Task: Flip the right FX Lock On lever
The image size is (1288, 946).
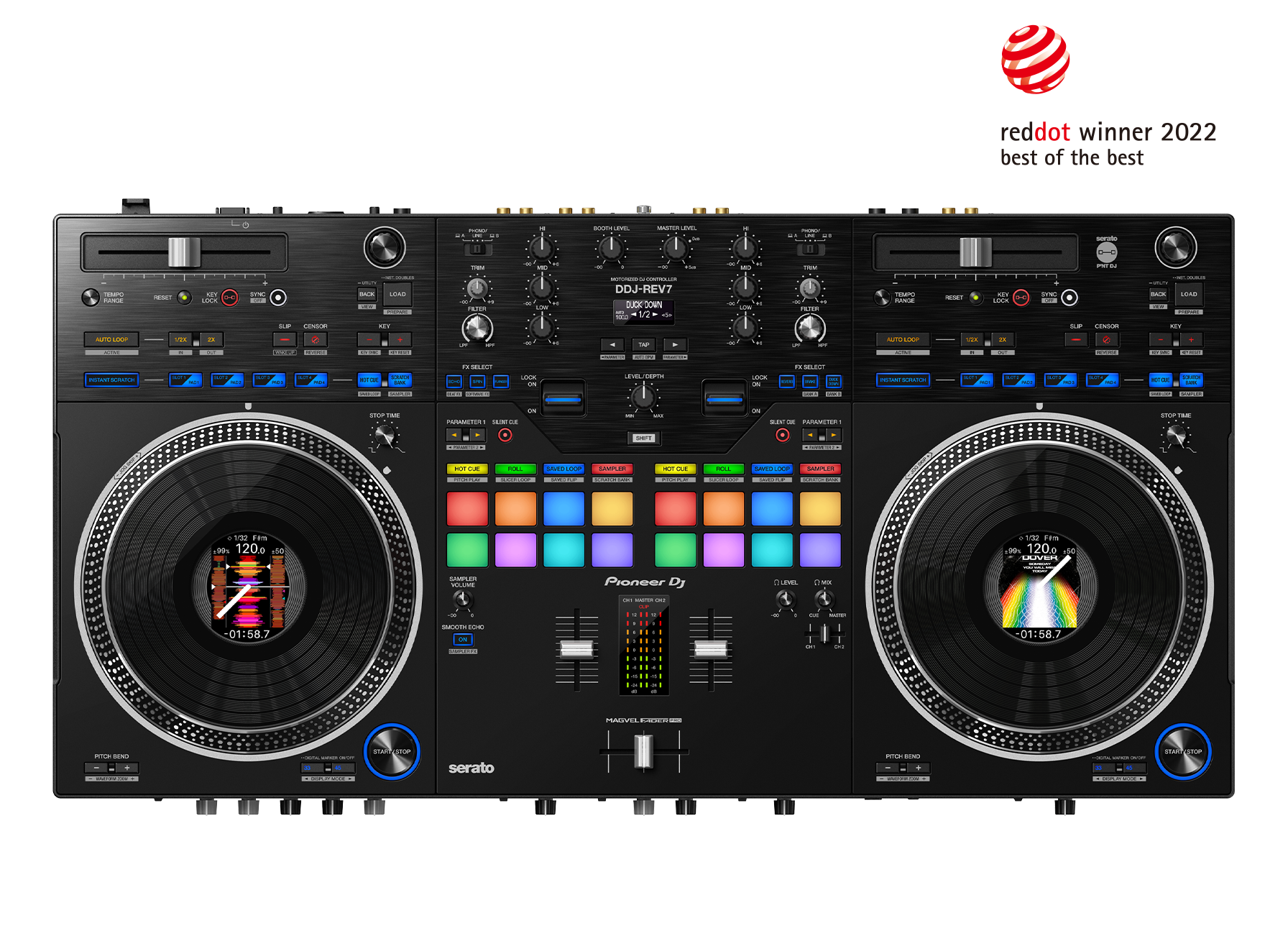Action: pyautogui.click(x=724, y=398)
